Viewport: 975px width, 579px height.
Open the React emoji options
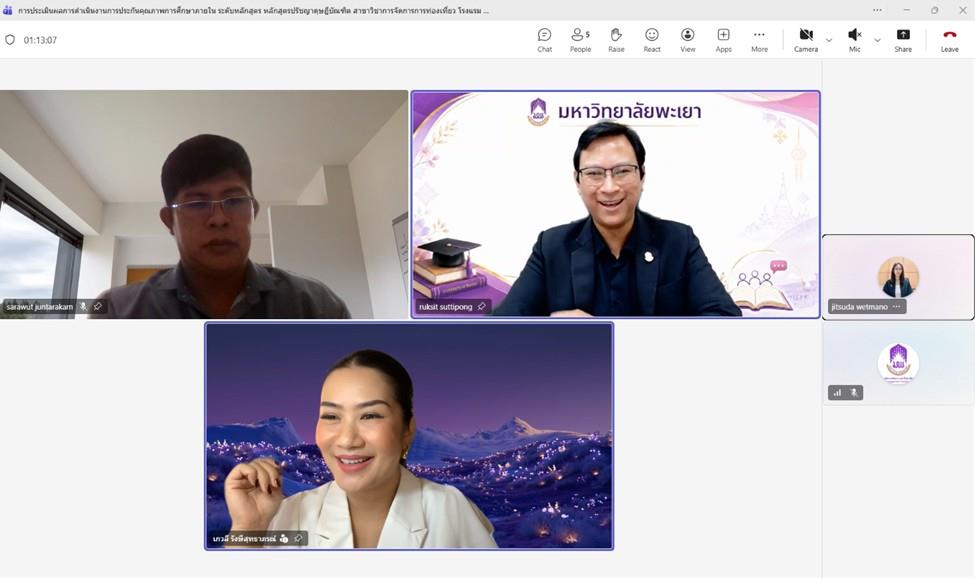(652, 40)
